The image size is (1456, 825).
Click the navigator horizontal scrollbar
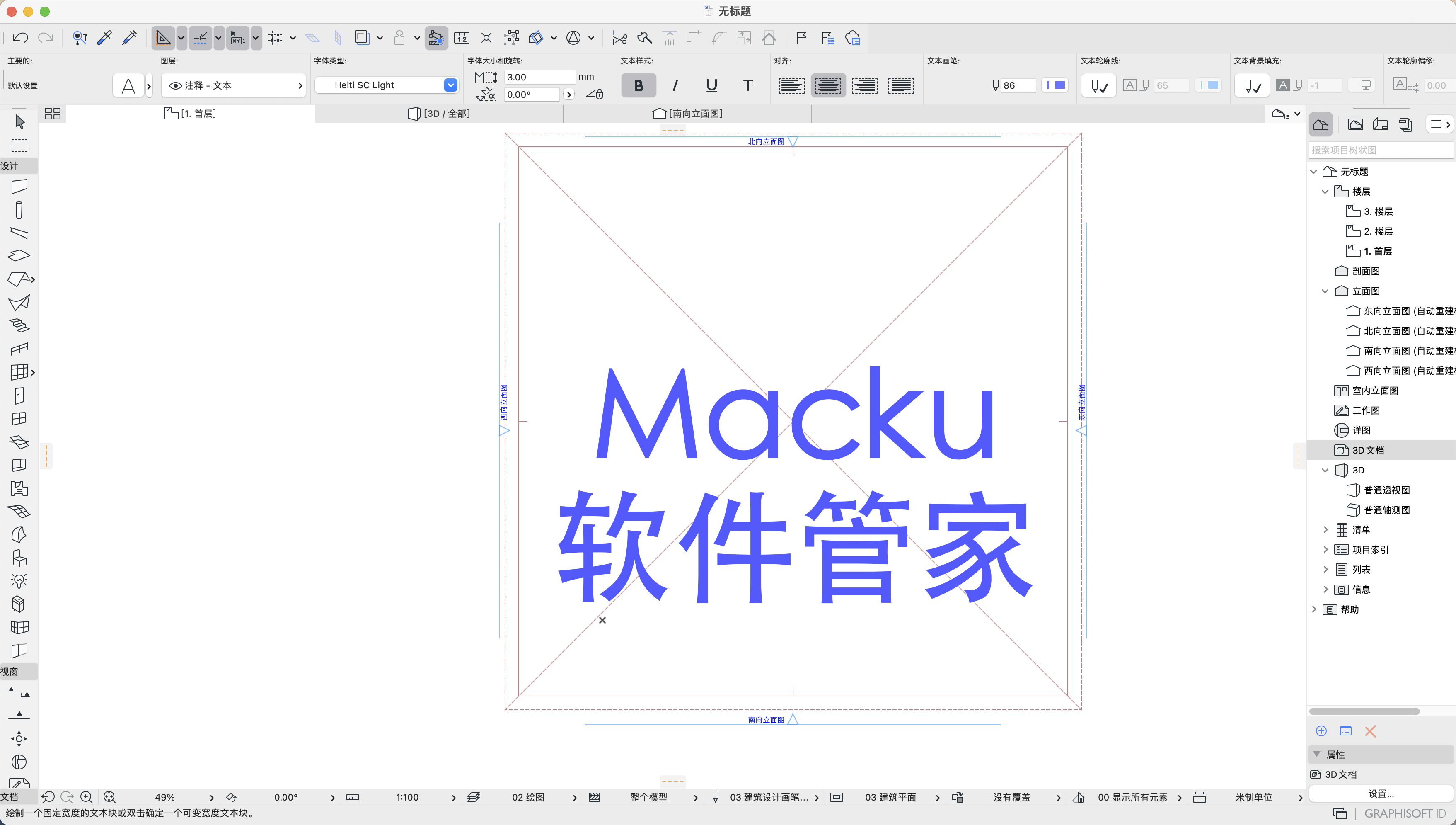(x=1364, y=711)
